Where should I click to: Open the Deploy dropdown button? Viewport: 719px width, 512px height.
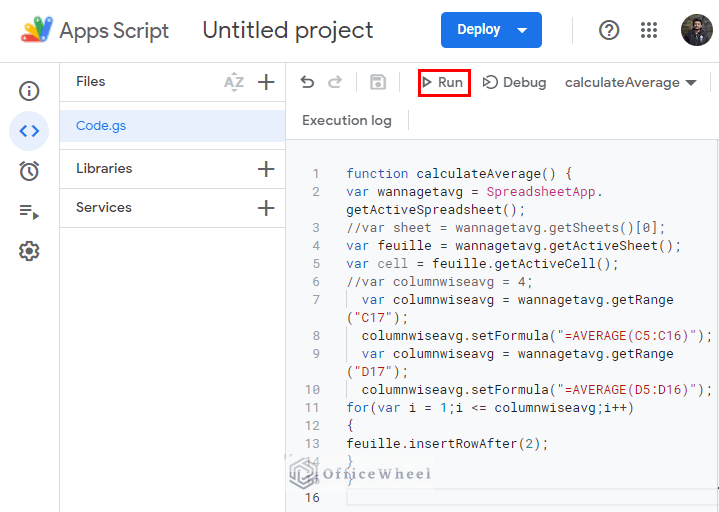pos(491,30)
